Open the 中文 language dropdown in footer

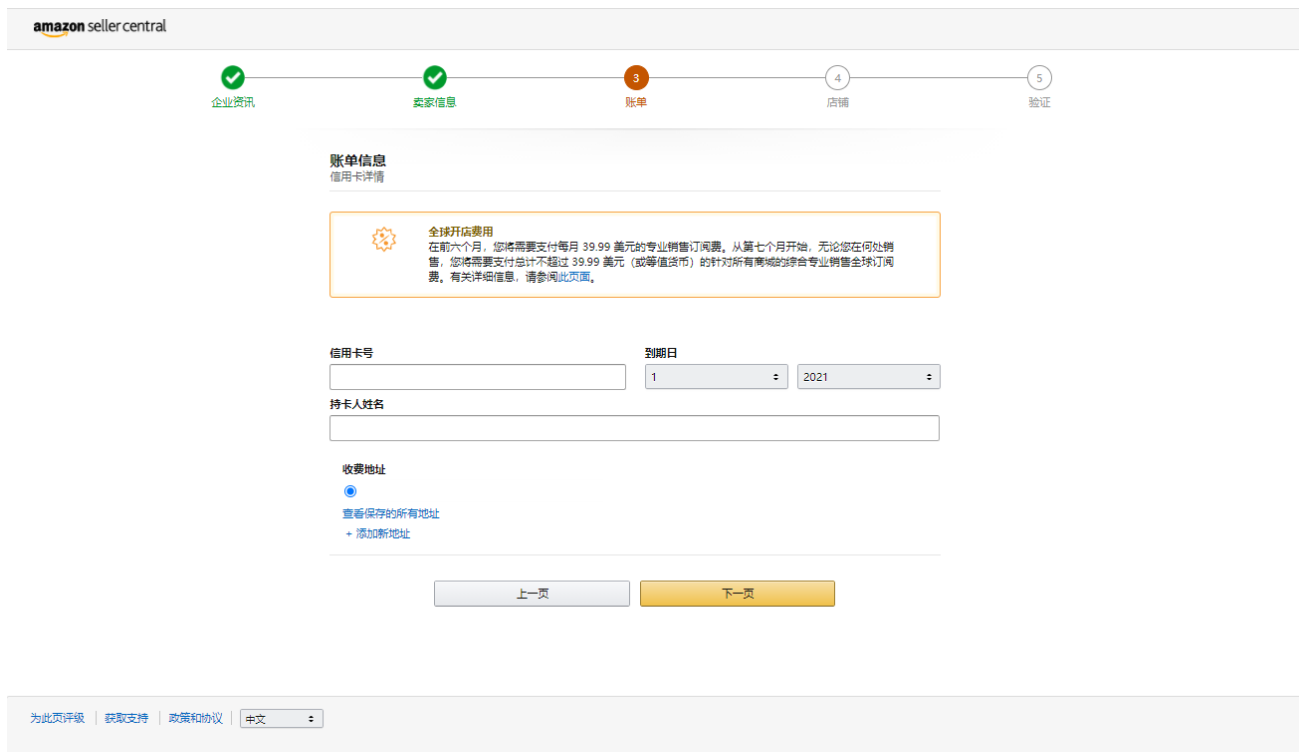(x=281, y=719)
